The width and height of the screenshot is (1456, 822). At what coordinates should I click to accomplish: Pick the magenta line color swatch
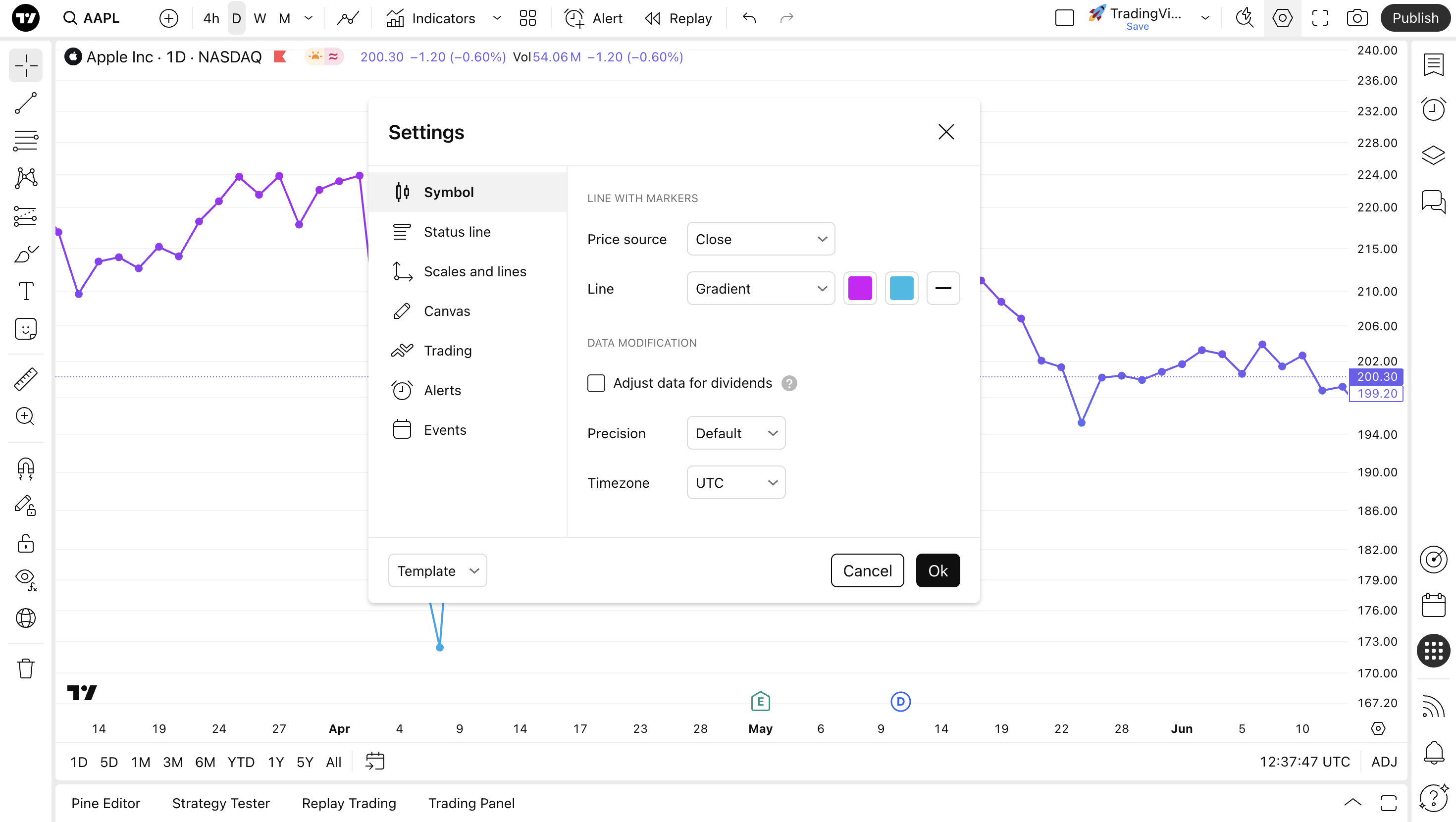[860, 289]
